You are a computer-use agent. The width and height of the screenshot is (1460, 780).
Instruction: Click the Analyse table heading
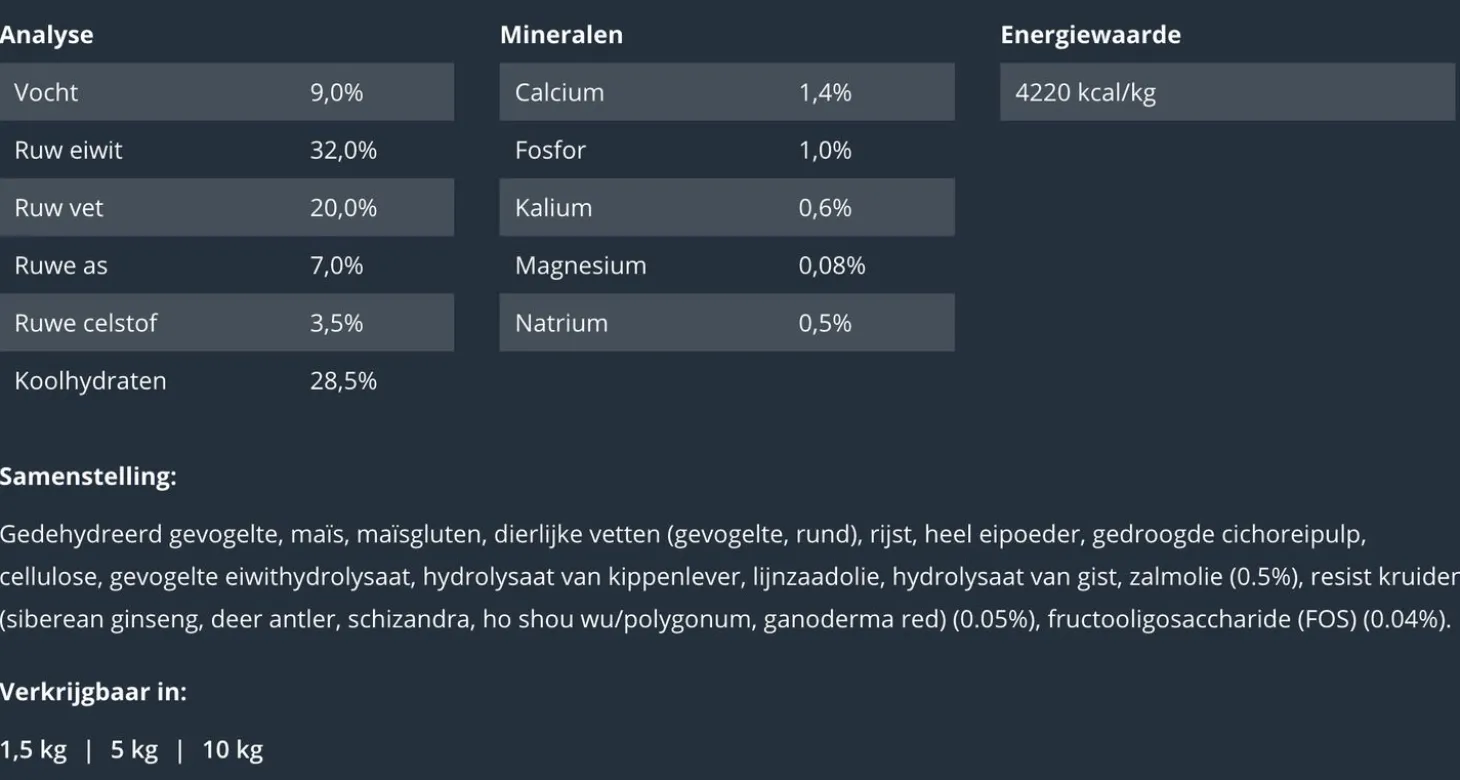tap(47, 35)
